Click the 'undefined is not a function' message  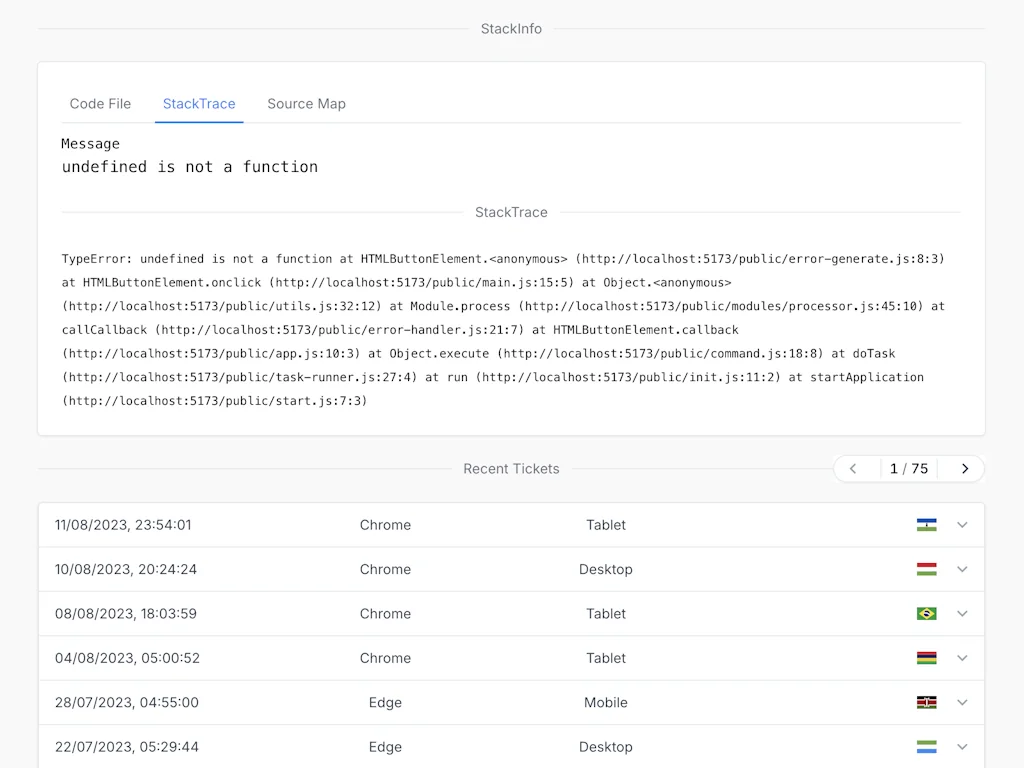[190, 167]
